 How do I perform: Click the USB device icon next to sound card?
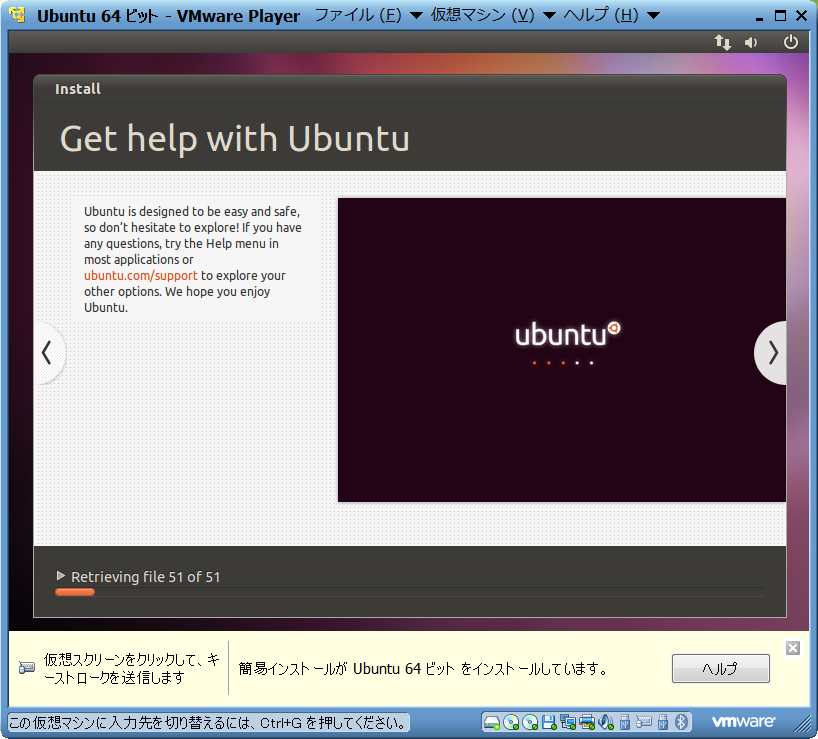tap(624, 722)
